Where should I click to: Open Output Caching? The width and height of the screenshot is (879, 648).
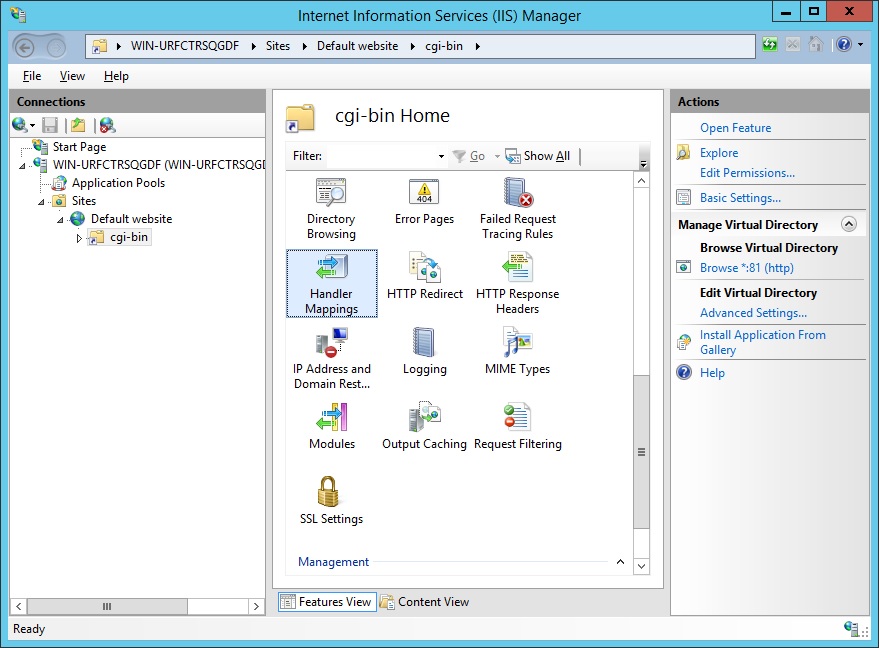pyautogui.click(x=423, y=423)
